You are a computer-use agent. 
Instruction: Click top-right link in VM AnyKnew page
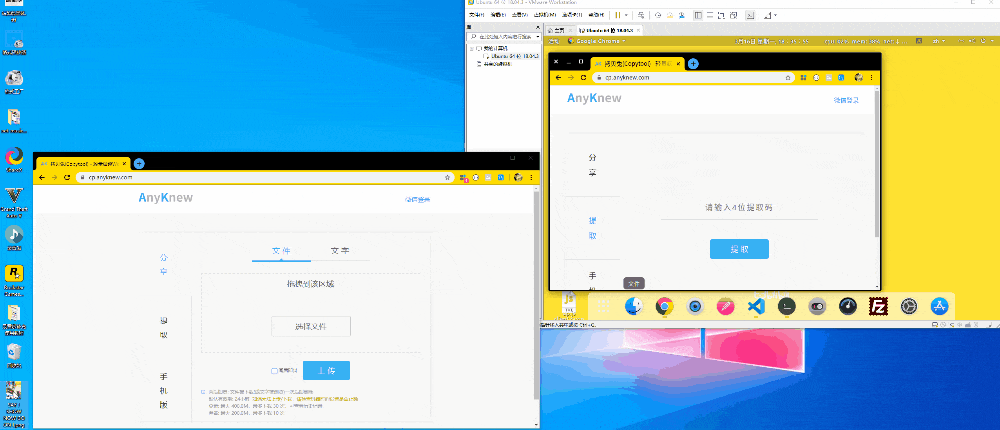846,100
